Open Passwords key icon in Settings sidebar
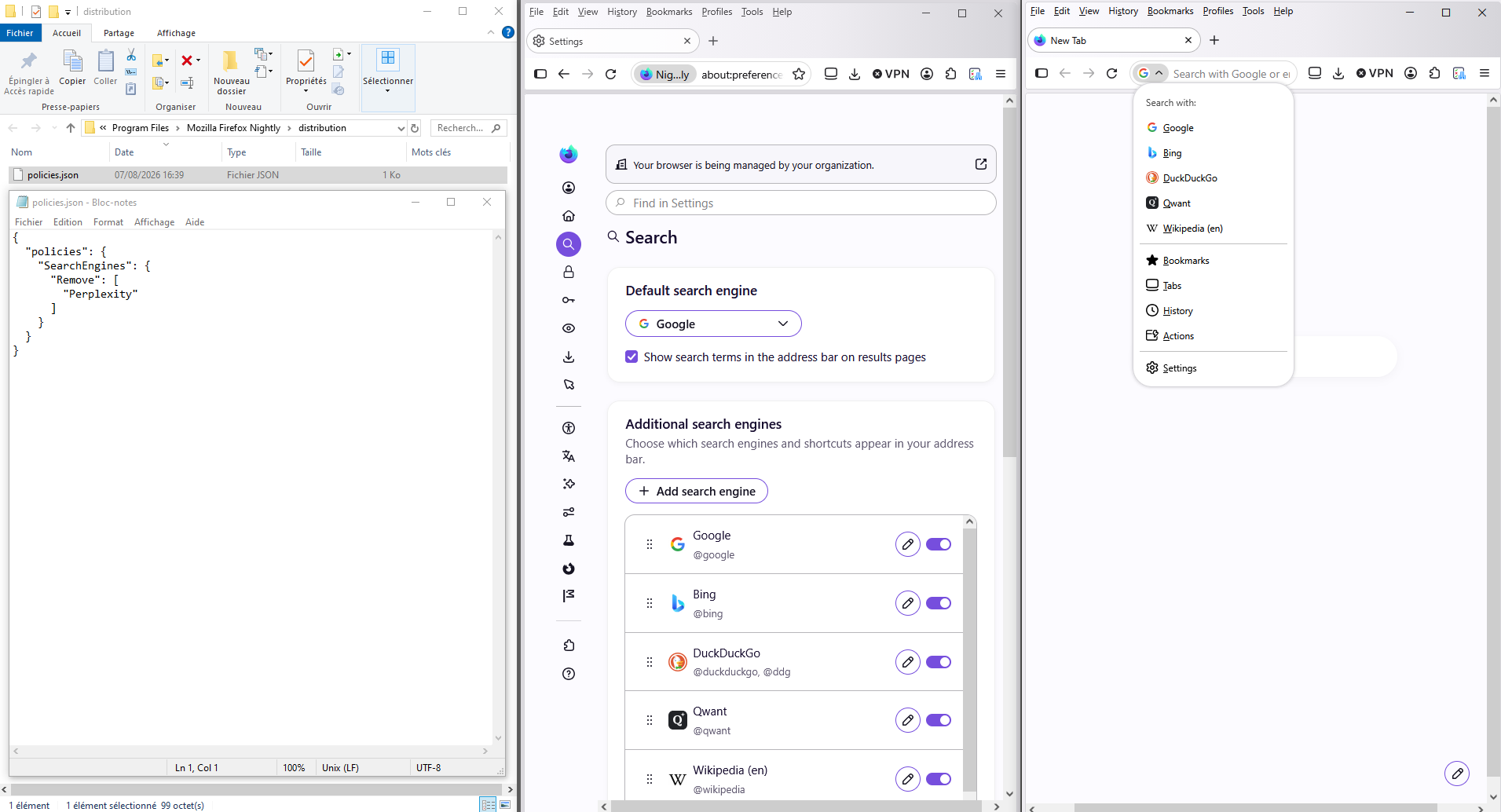The width and height of the screenshot is (1501, 812). tap(569, 300)
